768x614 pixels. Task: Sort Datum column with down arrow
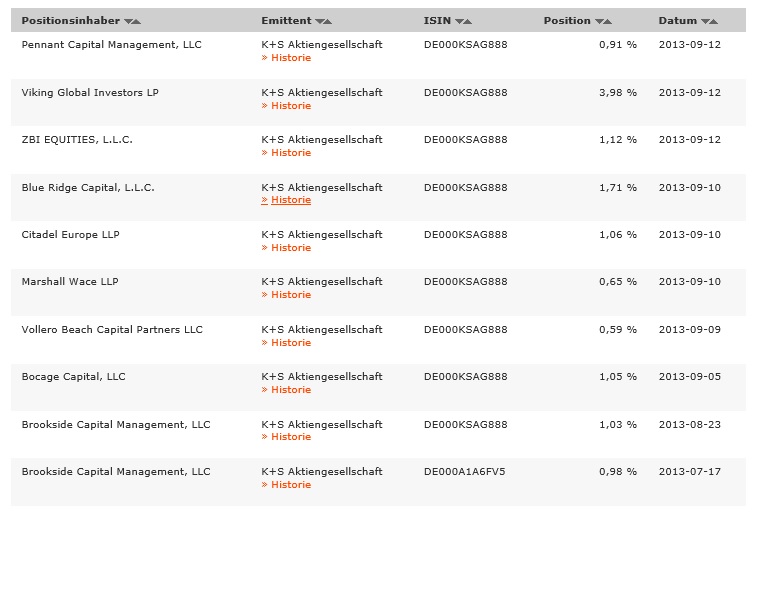tap(705, 21)
